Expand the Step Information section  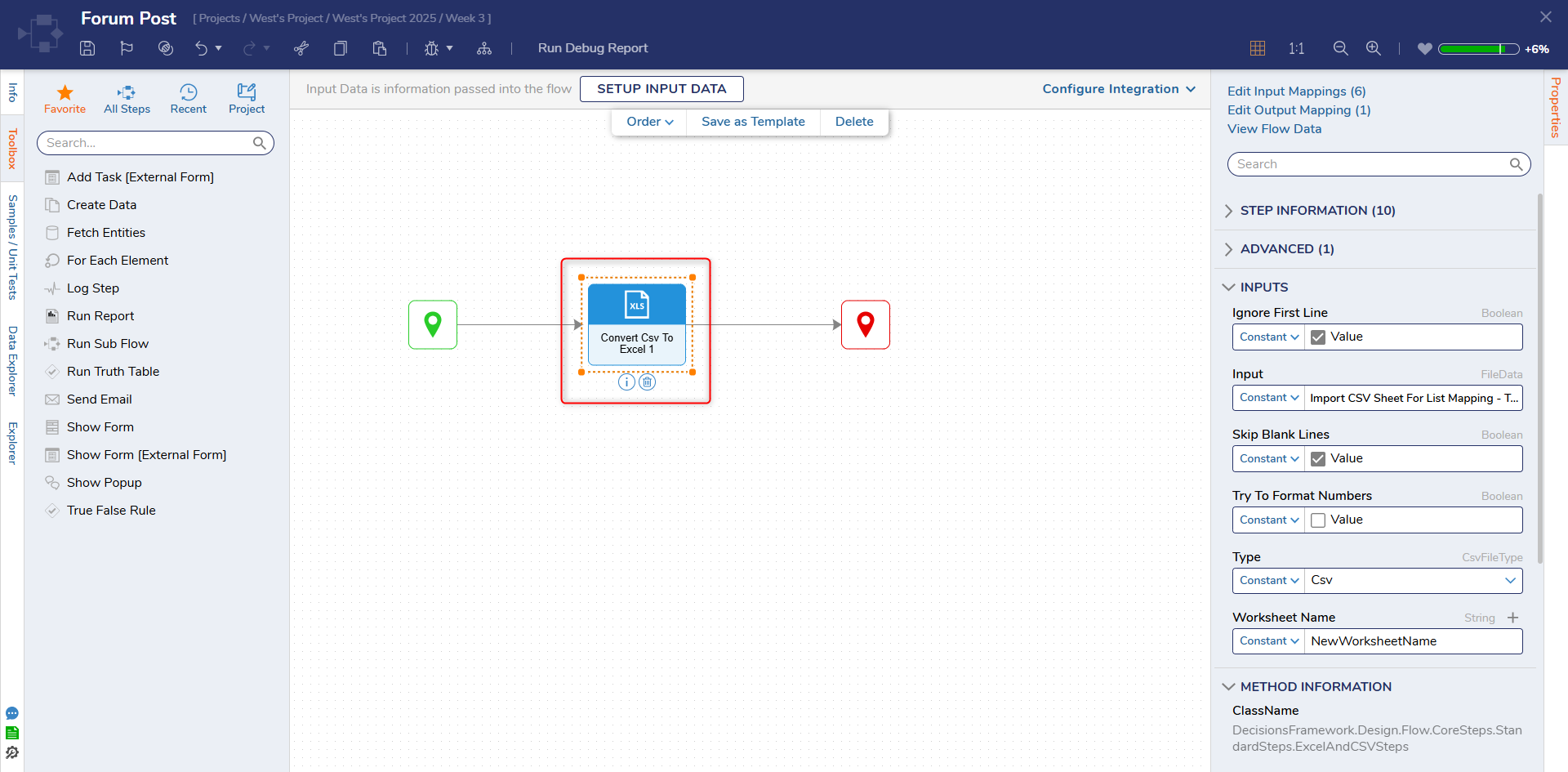(x=1317, y=211)
